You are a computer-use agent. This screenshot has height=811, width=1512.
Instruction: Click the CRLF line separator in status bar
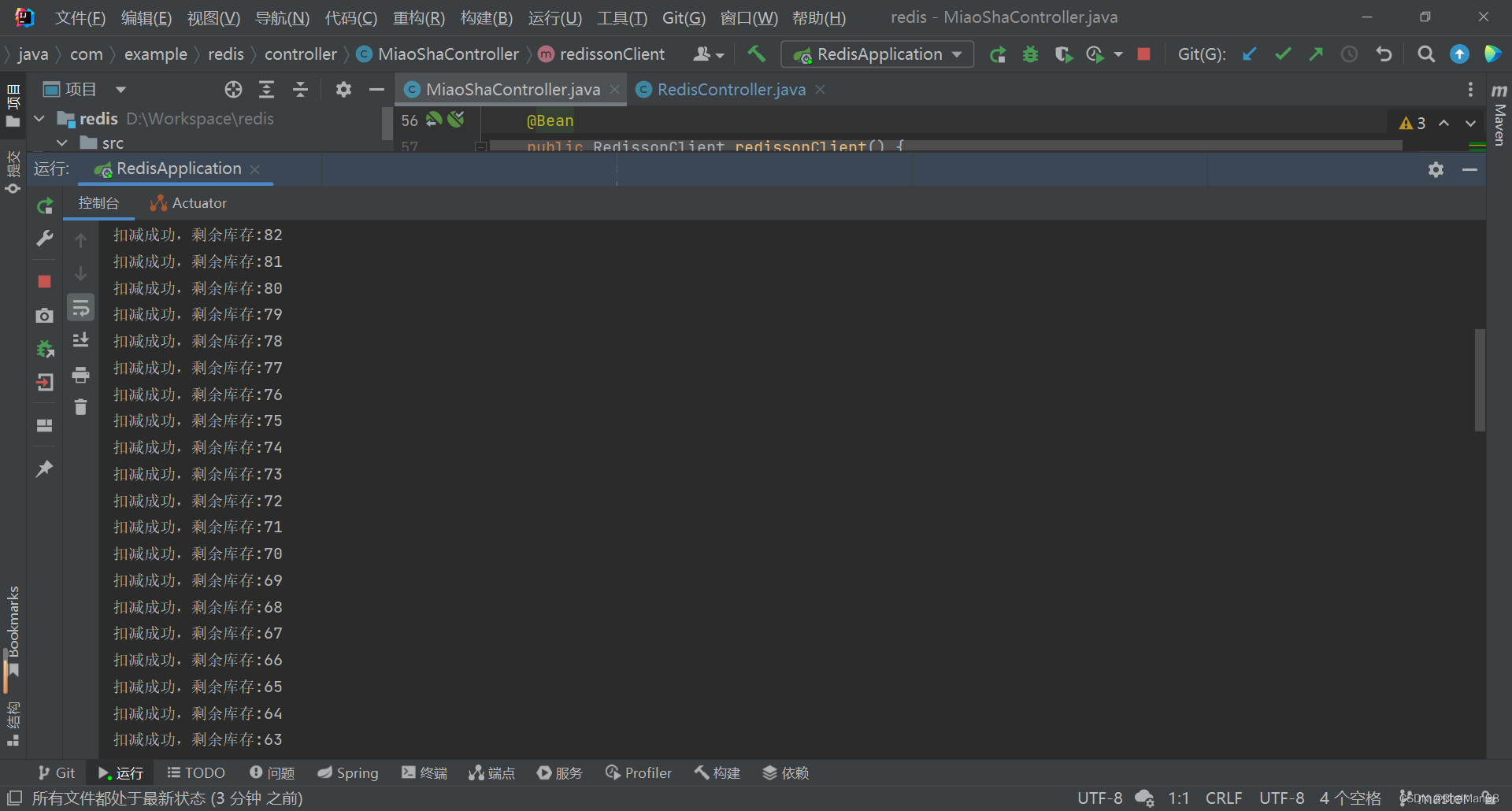click(x=1224, y=798)
